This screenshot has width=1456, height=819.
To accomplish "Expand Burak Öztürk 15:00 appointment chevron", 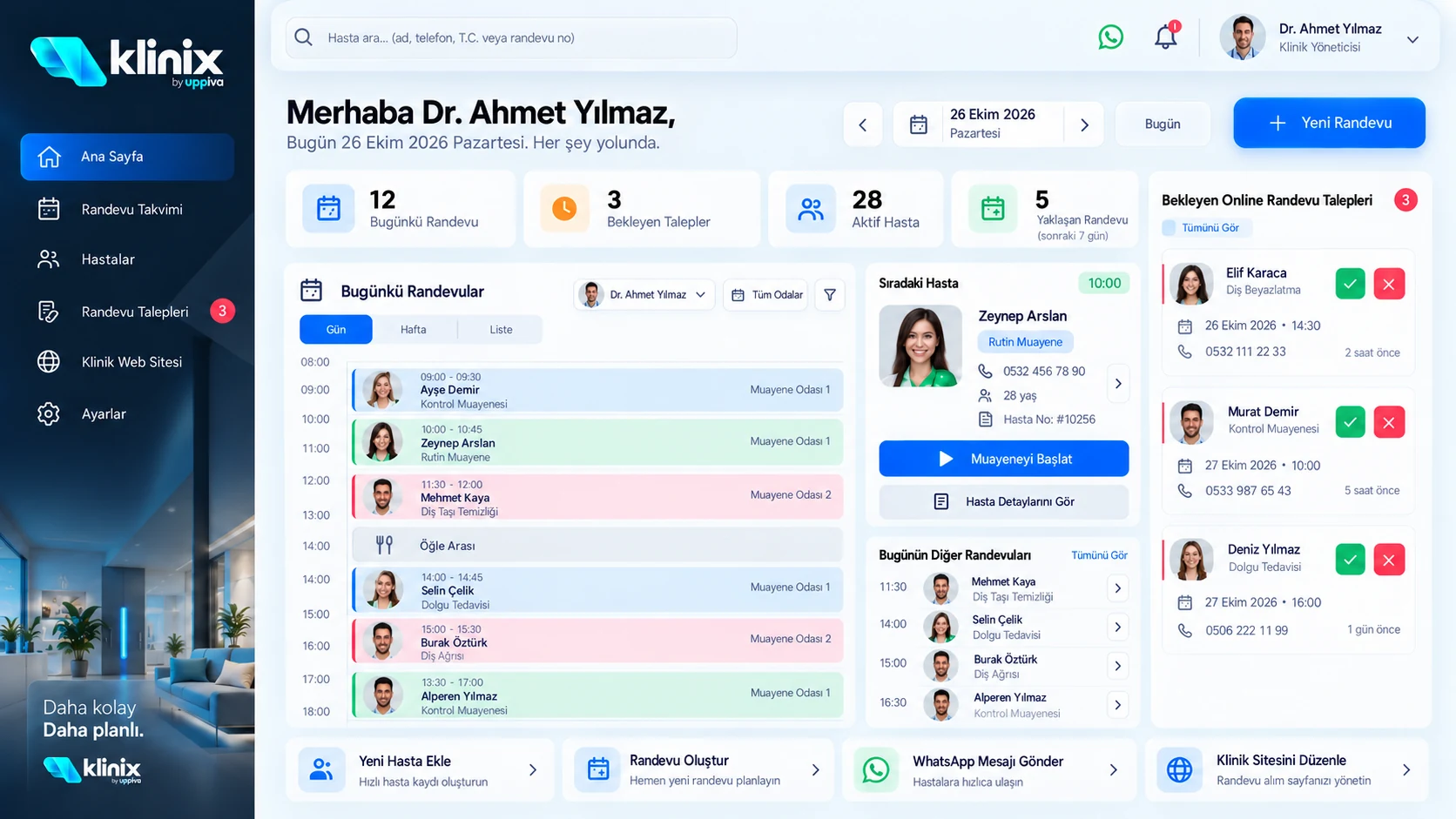I will (x=1118, y=666).
